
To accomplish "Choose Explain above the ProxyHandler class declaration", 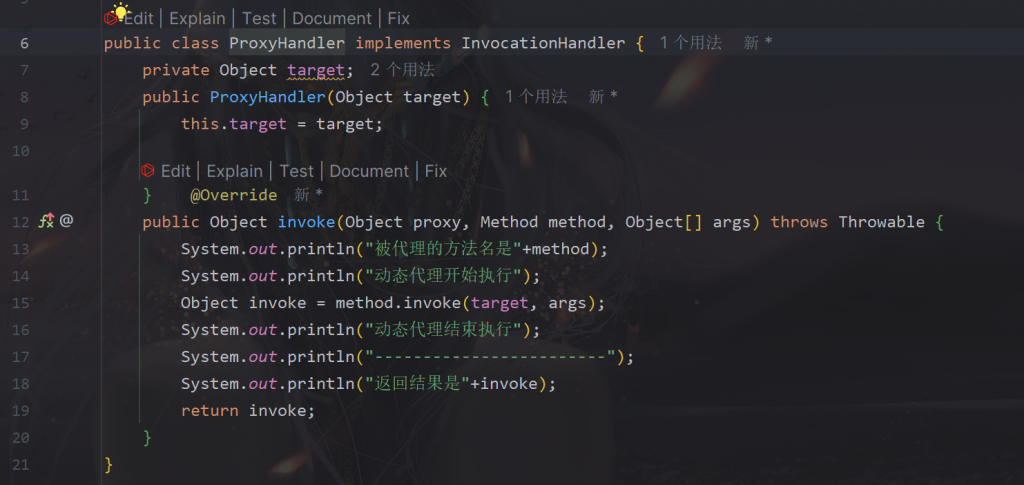I will click(197, 19).
